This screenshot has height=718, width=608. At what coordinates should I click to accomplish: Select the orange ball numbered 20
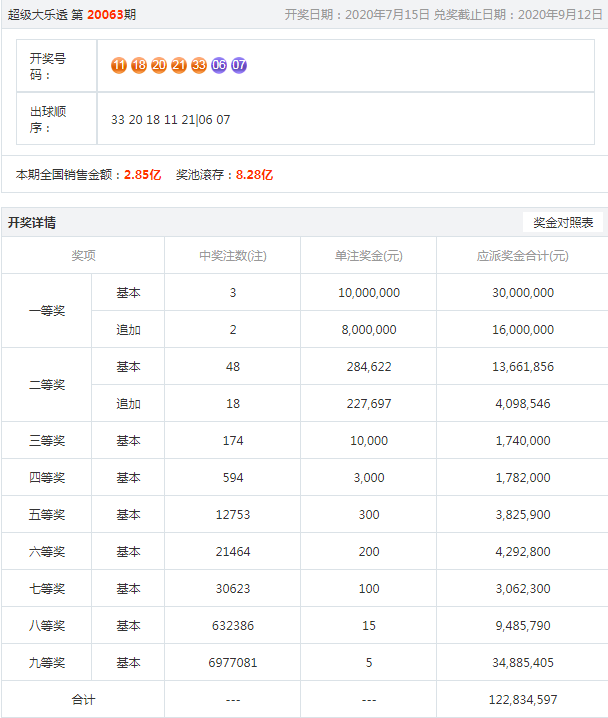tap(159, 65)
